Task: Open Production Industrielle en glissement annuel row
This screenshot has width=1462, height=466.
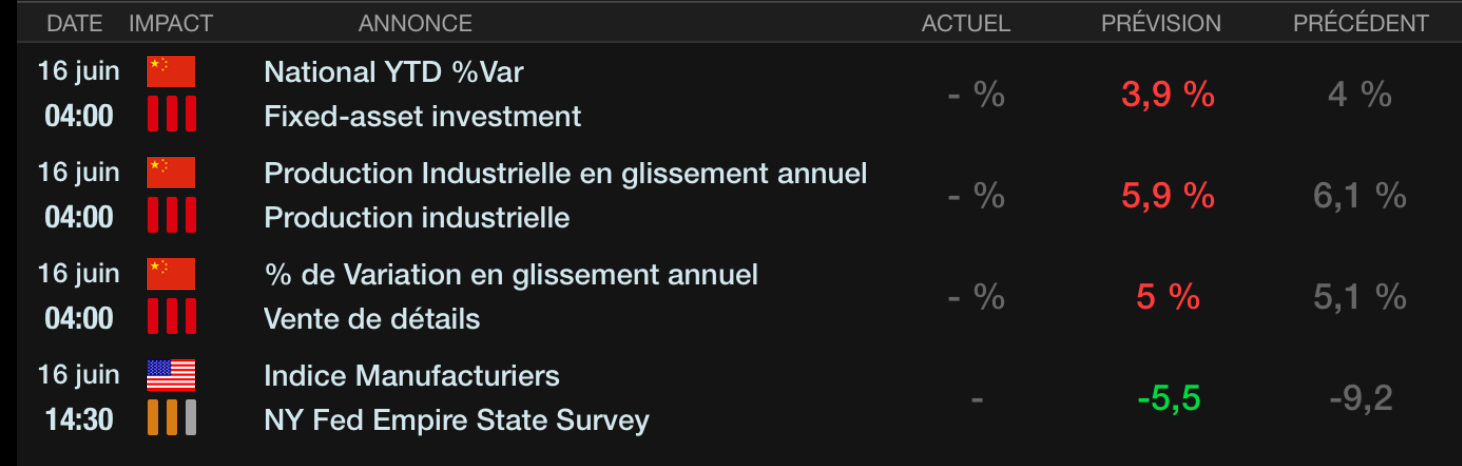Action: (x=565, y=173)
